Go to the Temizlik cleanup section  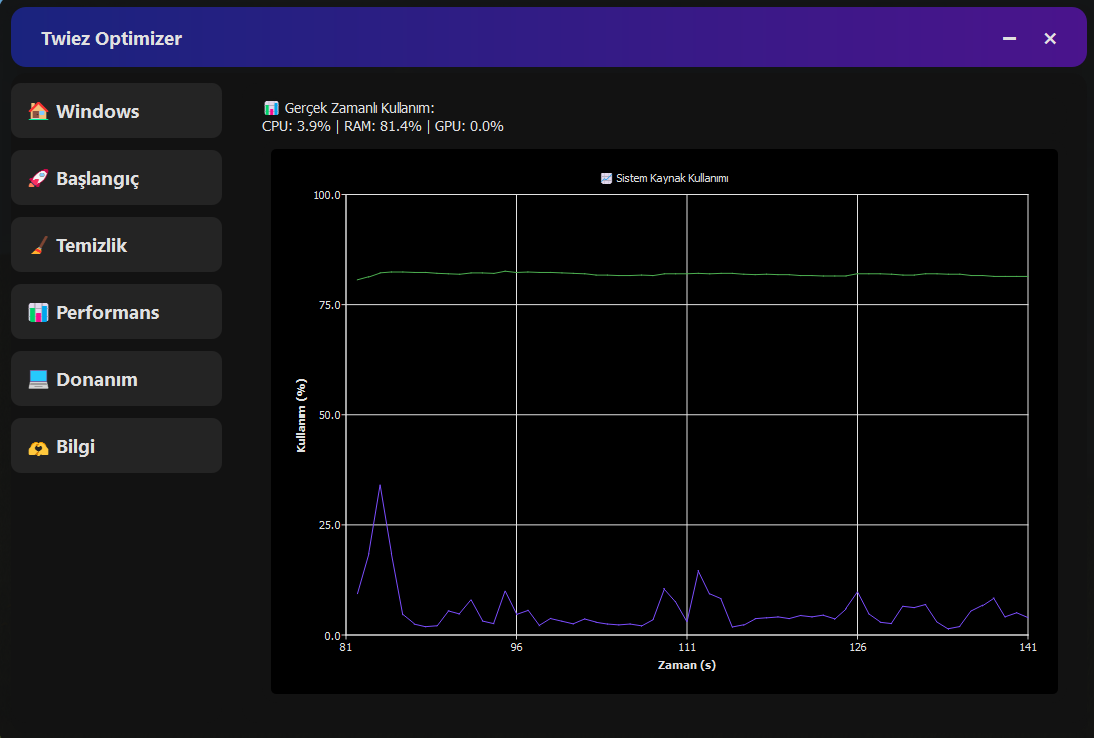pos(117,244)
